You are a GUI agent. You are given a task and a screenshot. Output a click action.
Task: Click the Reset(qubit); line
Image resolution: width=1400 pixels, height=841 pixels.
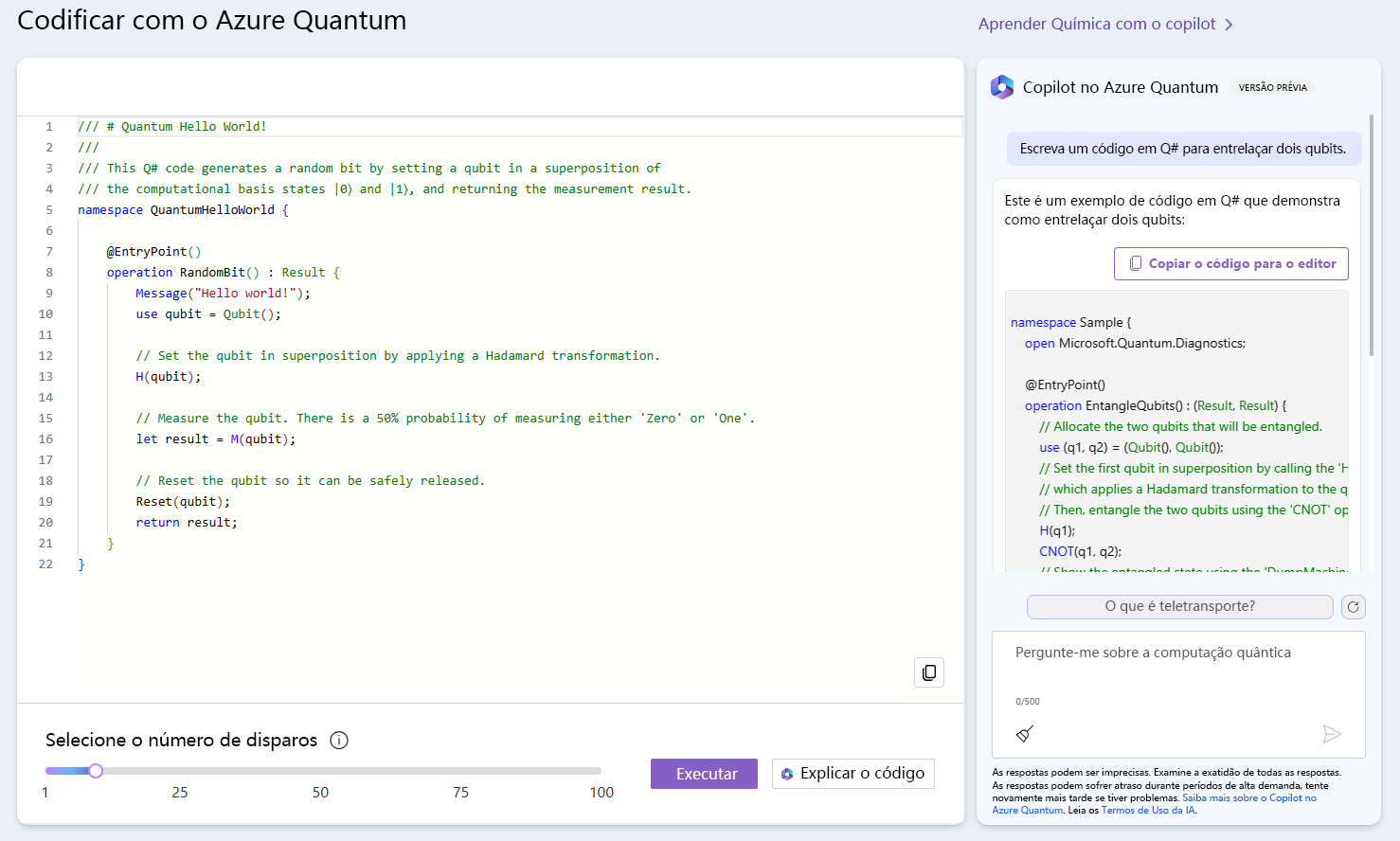(183, 502)
